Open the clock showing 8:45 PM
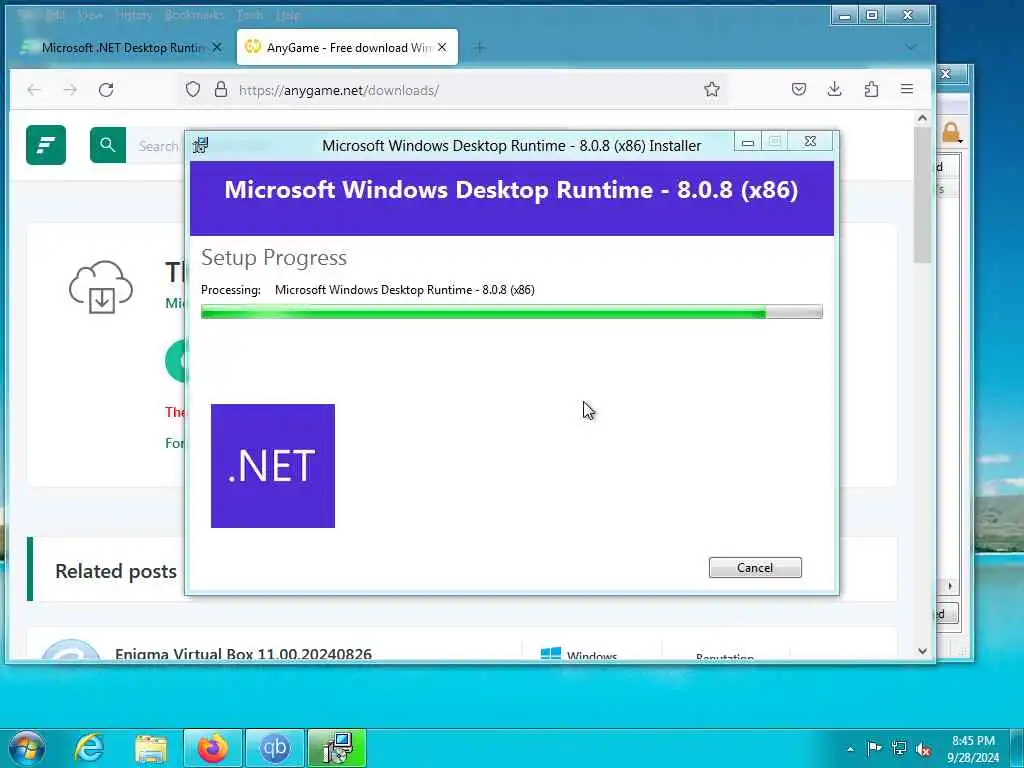This screenshot has height=768, width=1024. [973, 749]
